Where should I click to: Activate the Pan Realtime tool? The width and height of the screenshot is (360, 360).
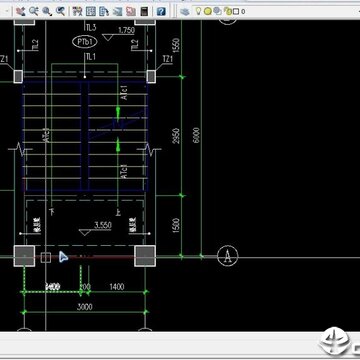[x=20, y=11]
